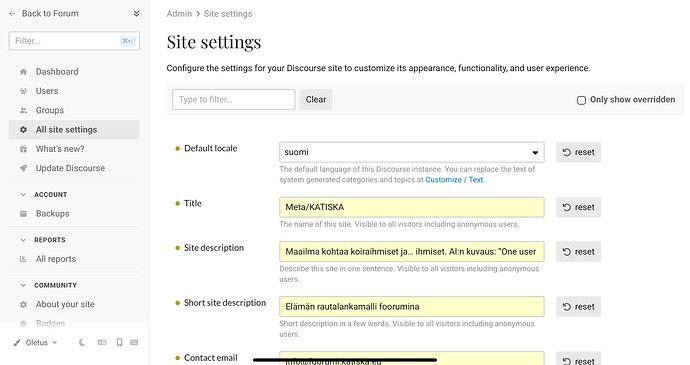The image size is (690, 365).
Task: Click the Users people icon in sidebar
Action: point(23,91)
